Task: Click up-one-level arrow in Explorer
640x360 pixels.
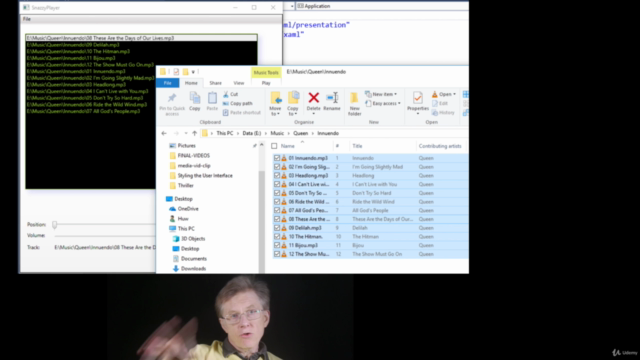Action: (x=195, y=133)
